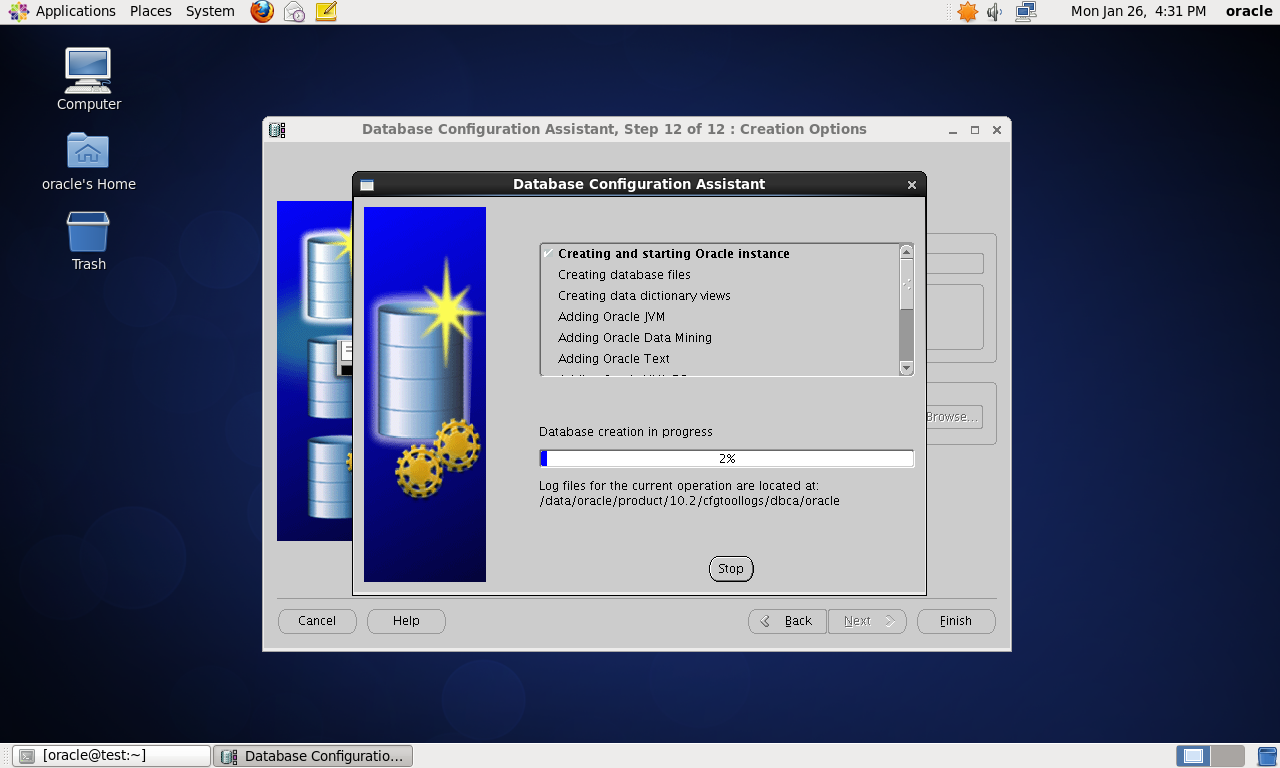
Task: Select 'Creating data dictionary views' row
Action: [720, 296]
